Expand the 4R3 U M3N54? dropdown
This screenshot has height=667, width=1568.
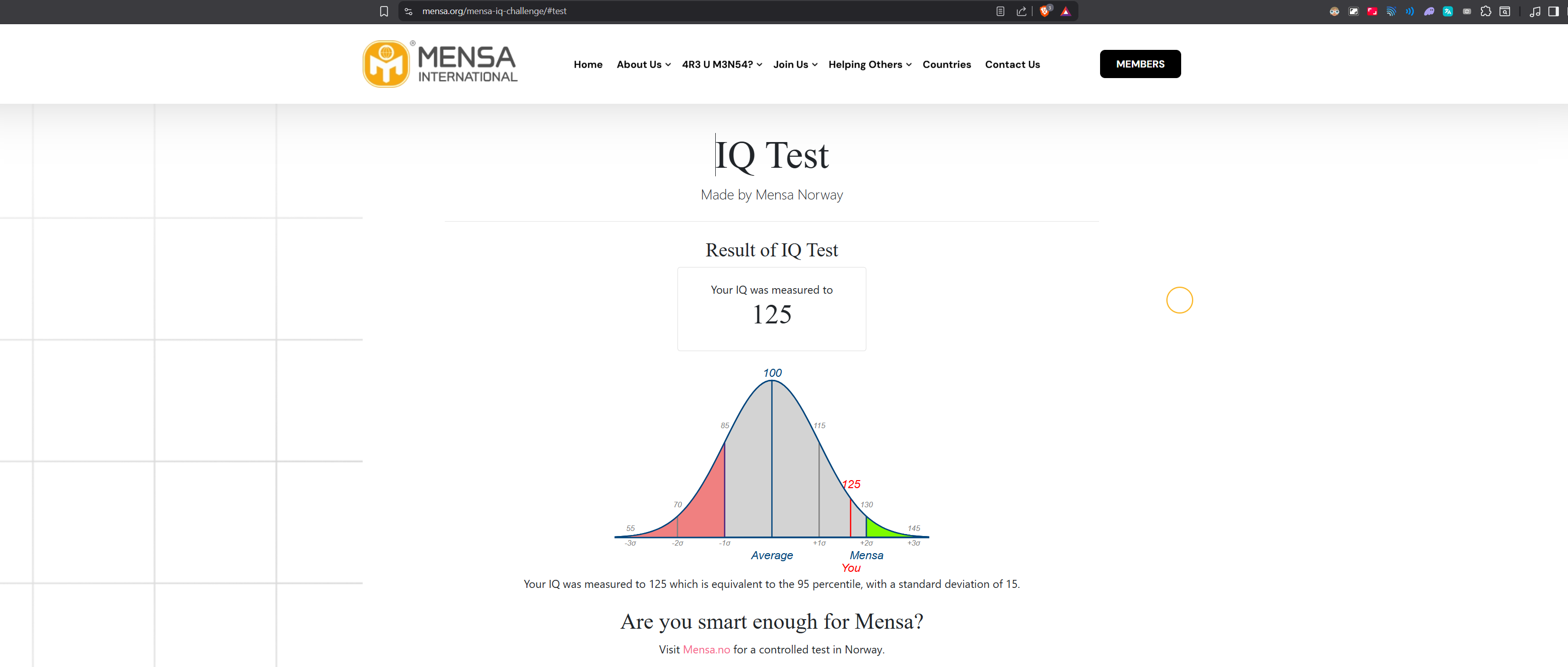(x=721, y=64)
